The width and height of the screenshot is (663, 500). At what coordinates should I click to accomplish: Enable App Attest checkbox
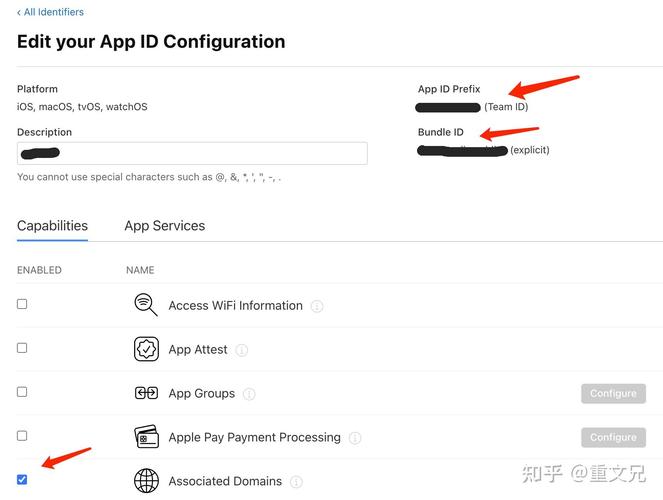[22, 348]
